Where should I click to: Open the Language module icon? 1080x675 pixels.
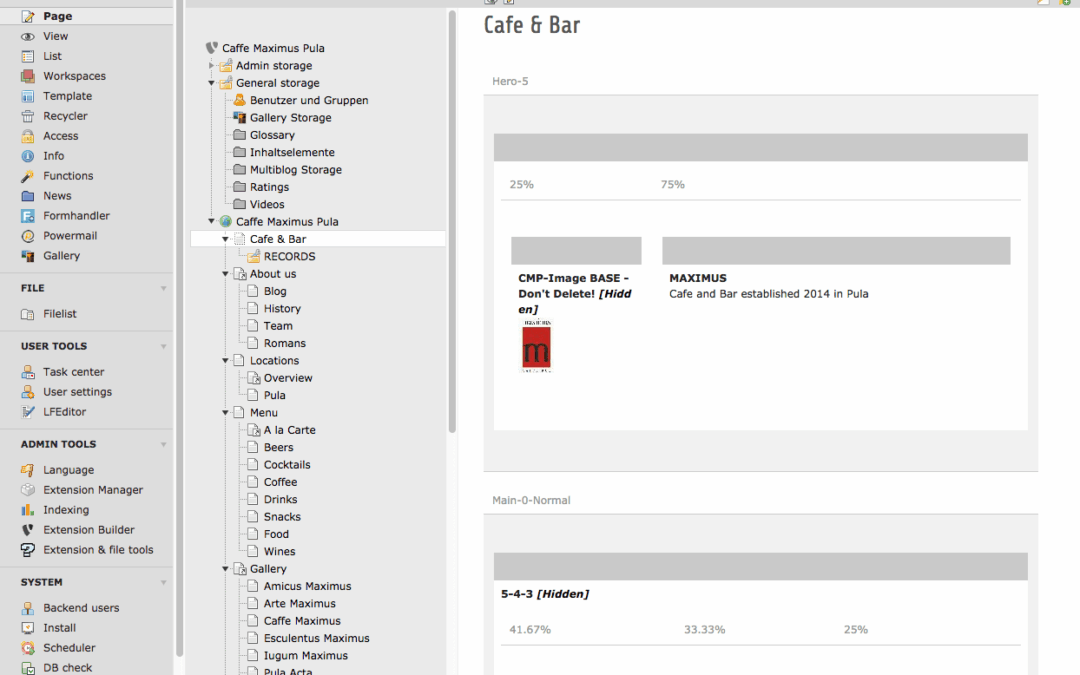[x=28, y=470]
